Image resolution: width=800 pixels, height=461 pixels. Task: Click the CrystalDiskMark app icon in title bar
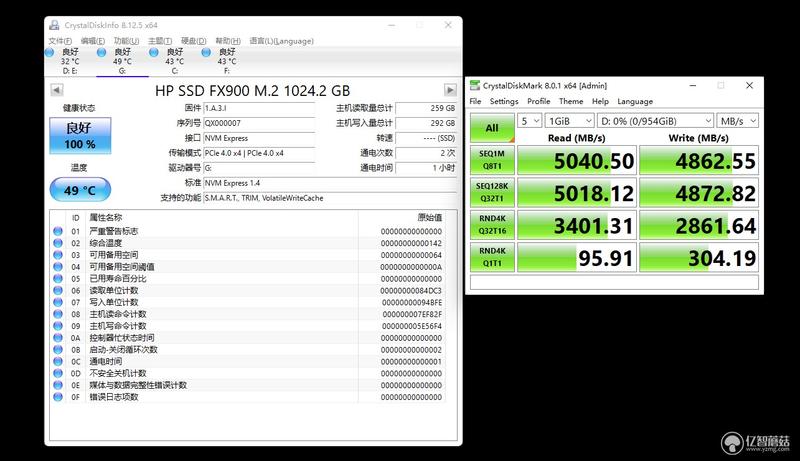click(475, 85)
